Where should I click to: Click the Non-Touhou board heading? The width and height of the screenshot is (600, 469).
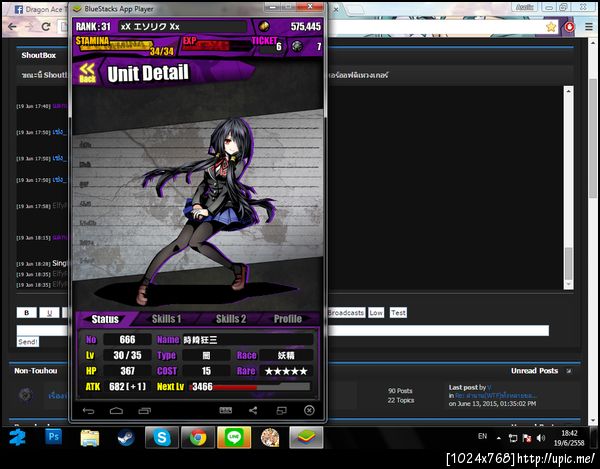click(36, 371)
